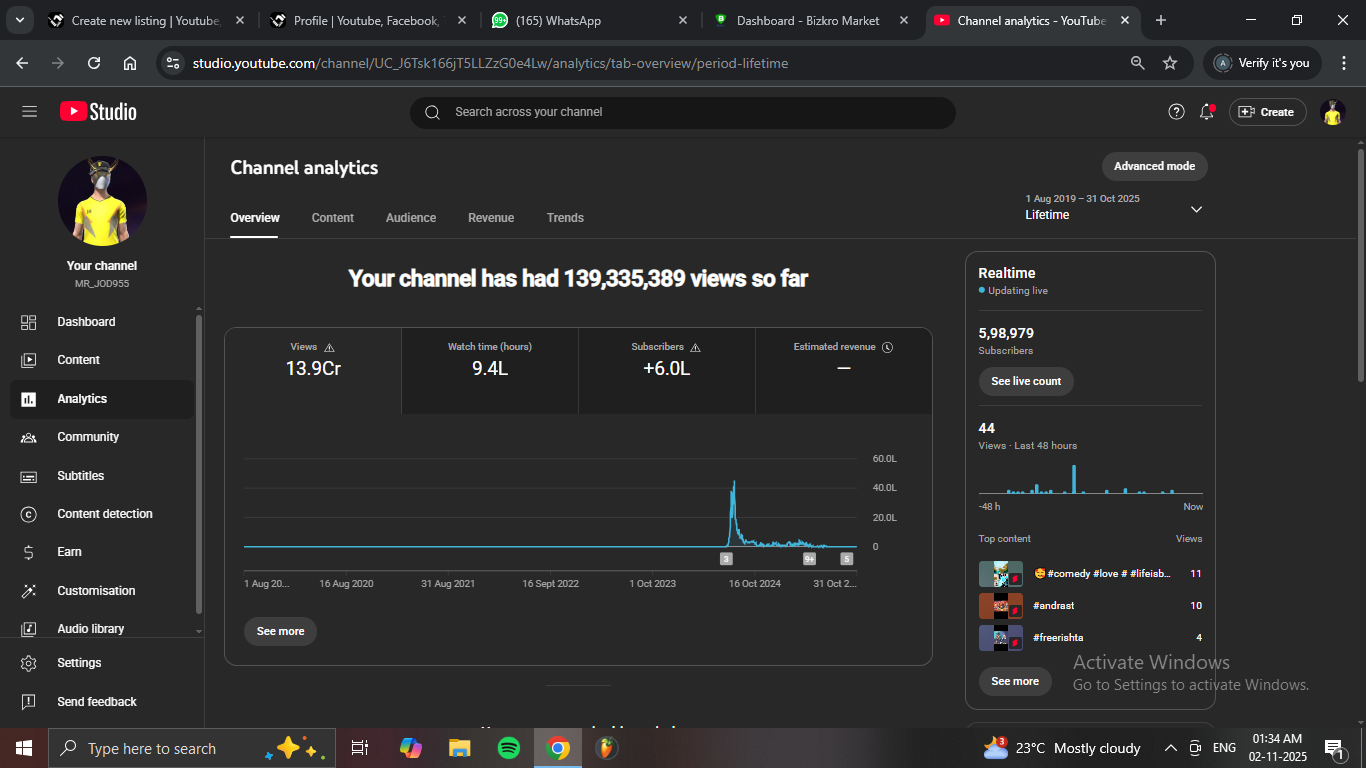Click the help question mark icon

(x=1176, y=112)
